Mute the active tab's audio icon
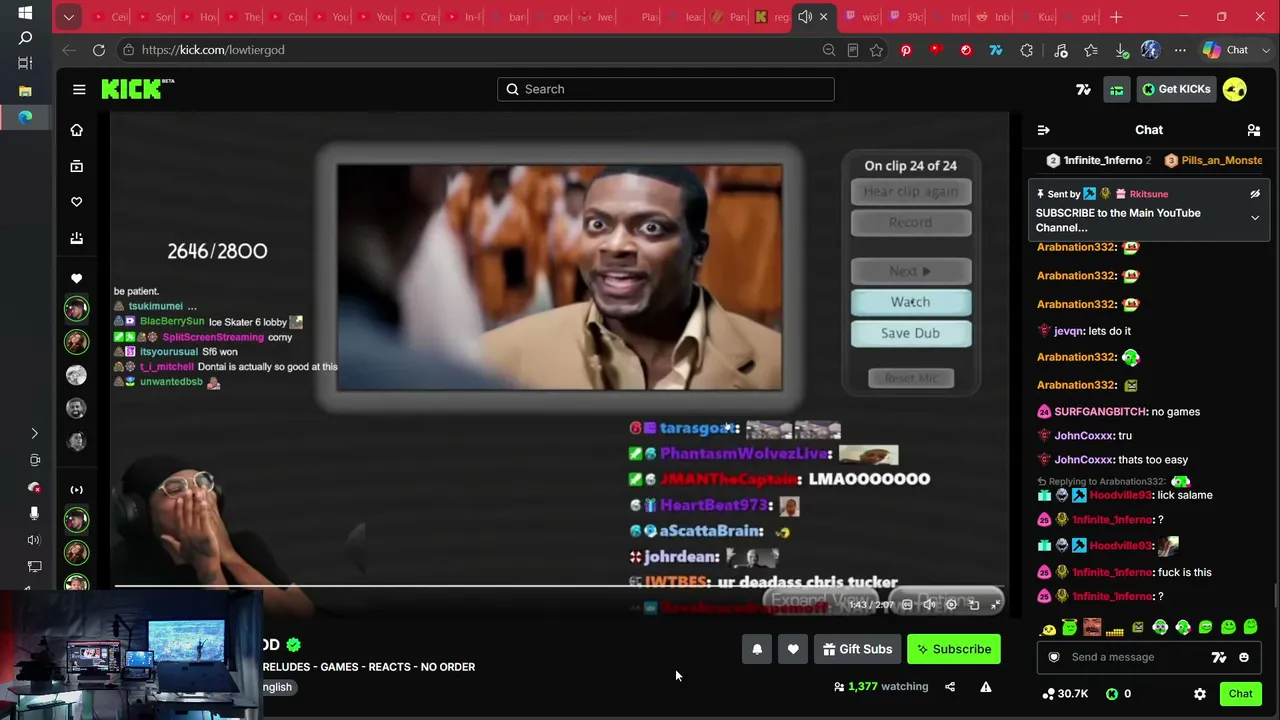1280x720 pixels. pos(805,17)
